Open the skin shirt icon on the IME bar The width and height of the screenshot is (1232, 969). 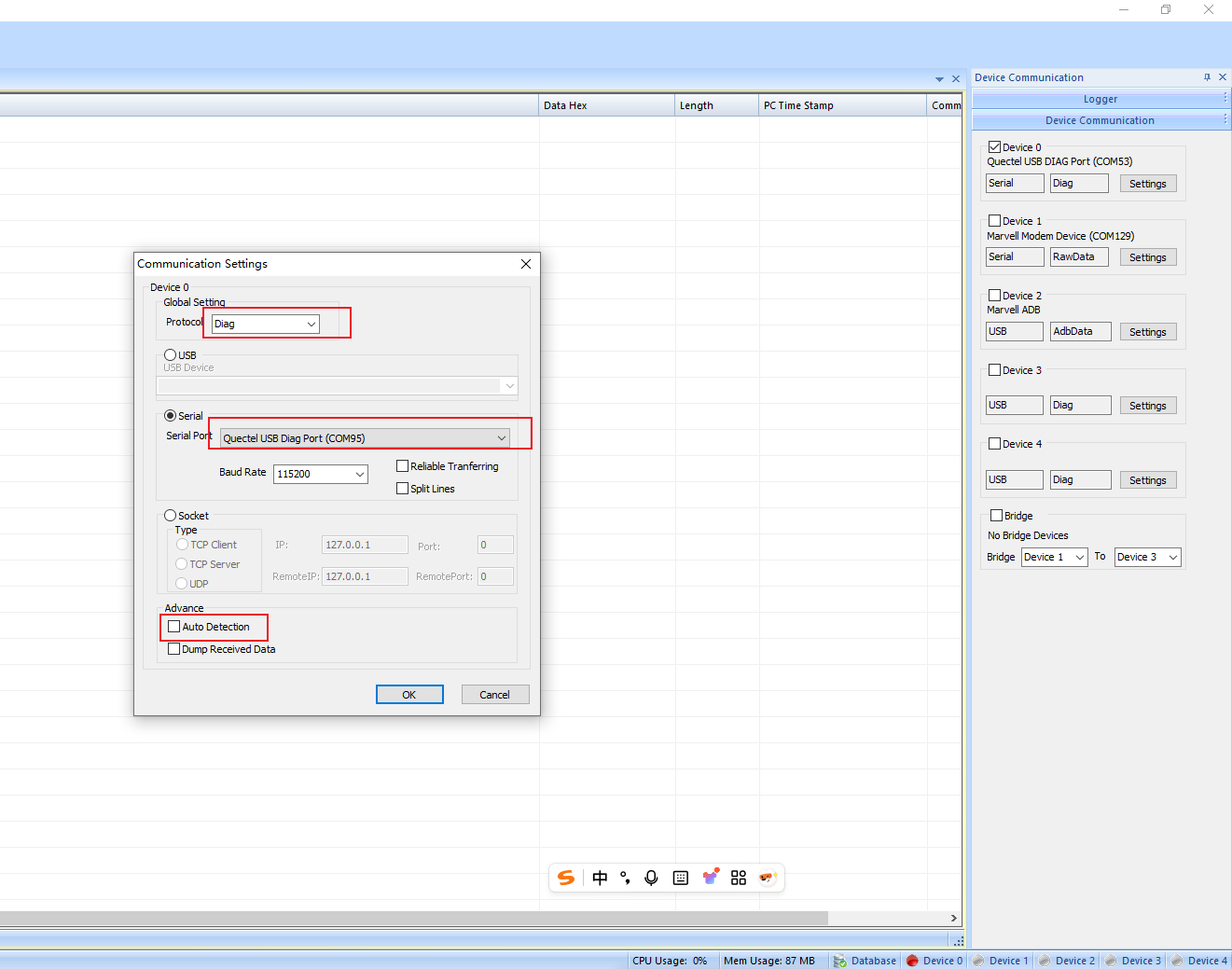pos(711,877)
